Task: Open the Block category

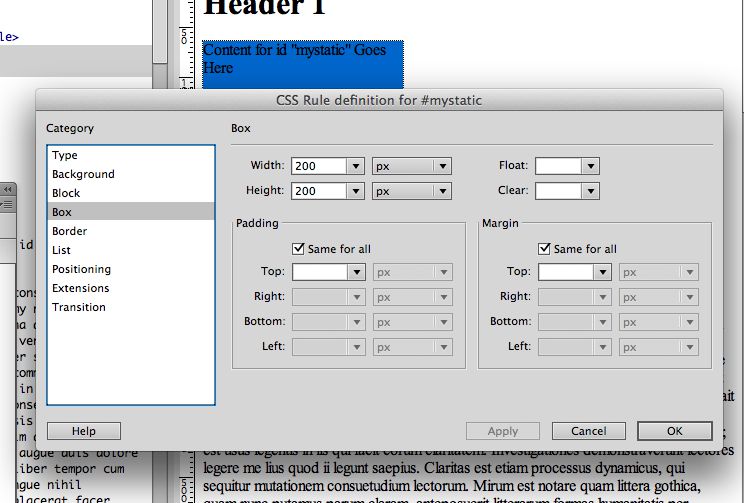Action: 66,193
